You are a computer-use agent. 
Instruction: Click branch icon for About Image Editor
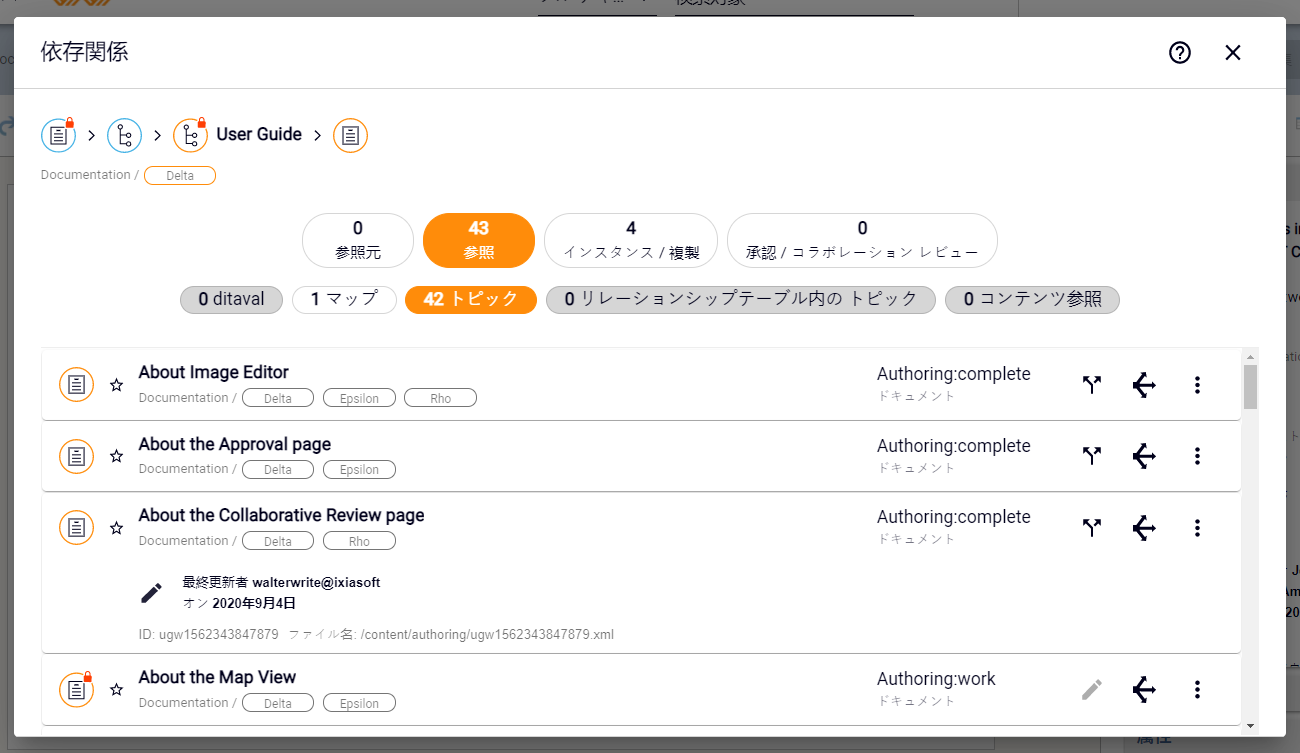[x=1092, y=385]
